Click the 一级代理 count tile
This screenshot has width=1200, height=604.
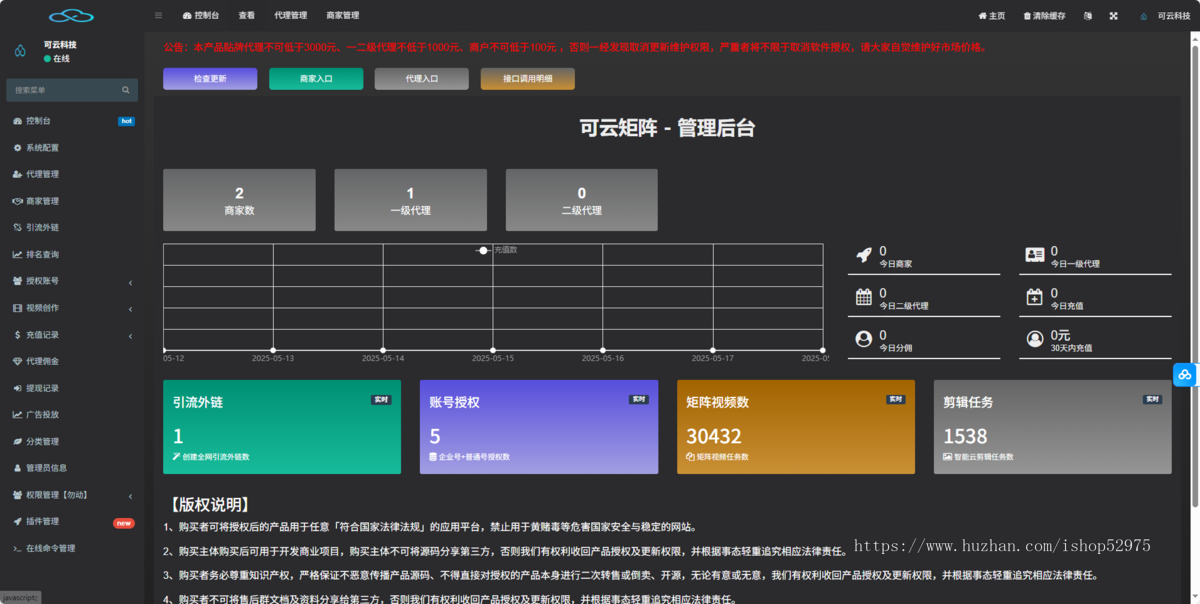click(x=410, y=200)
